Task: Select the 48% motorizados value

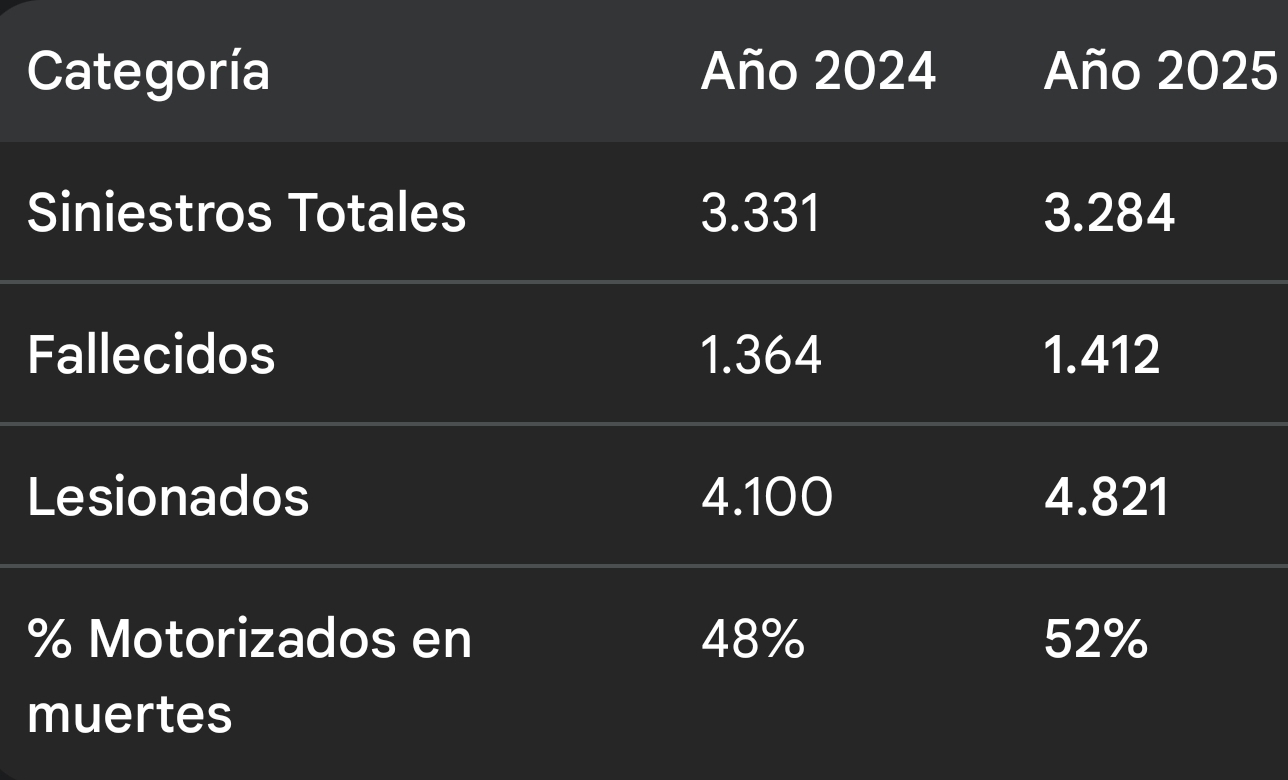Action: [x=752, y=639]
